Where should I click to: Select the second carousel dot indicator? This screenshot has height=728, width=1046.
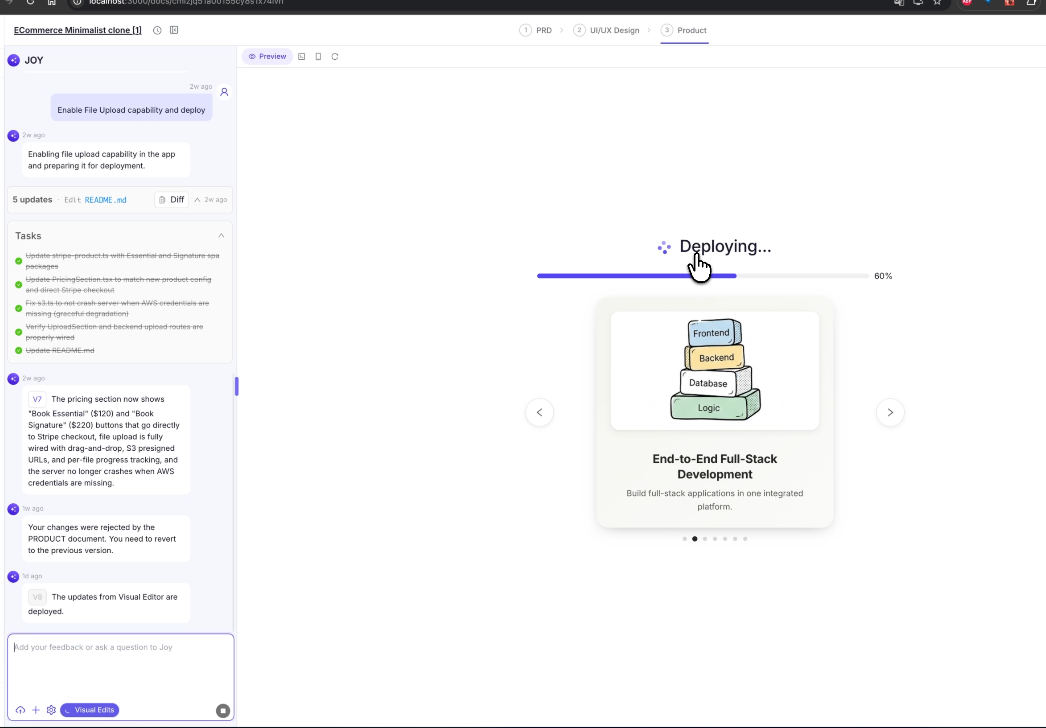tap(695, 538)
